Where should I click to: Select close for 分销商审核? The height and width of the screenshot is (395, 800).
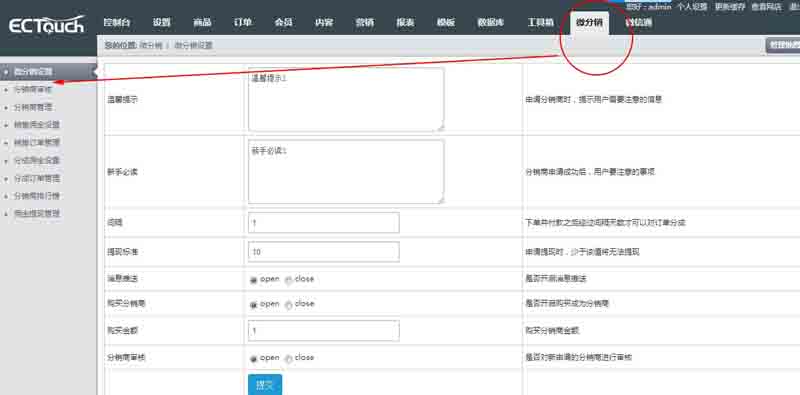point(288,359)
